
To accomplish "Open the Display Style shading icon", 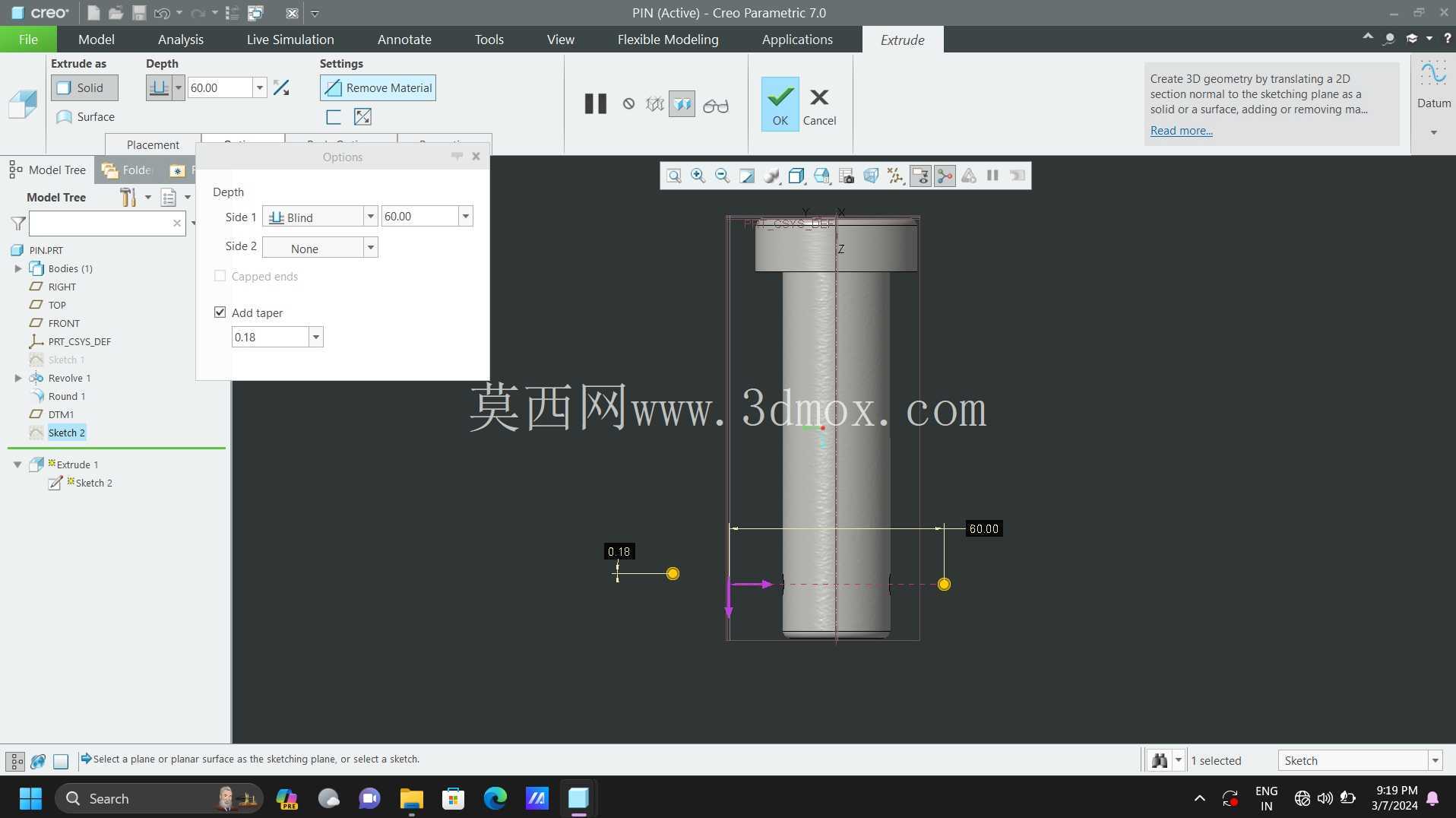I will coord(771,176).
